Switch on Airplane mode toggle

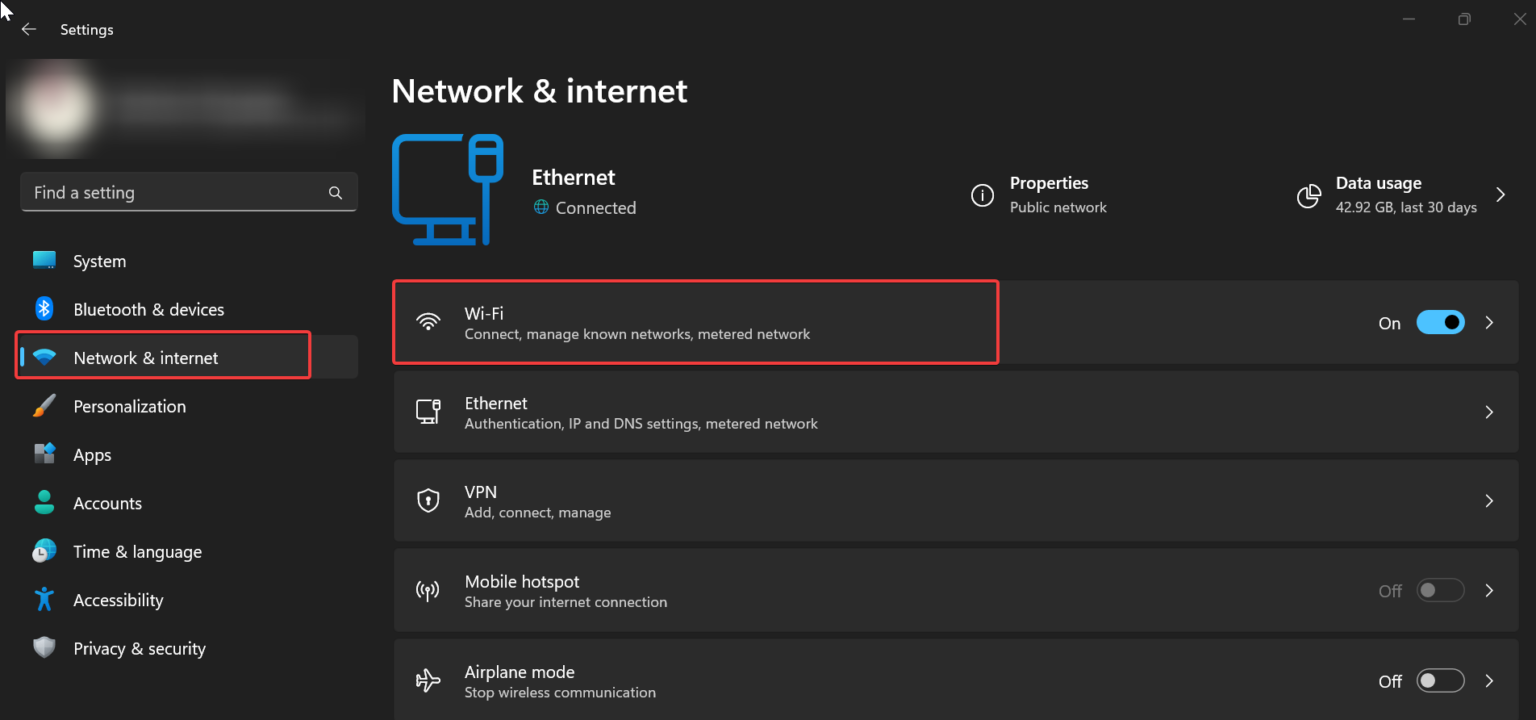coord(1440,681)
